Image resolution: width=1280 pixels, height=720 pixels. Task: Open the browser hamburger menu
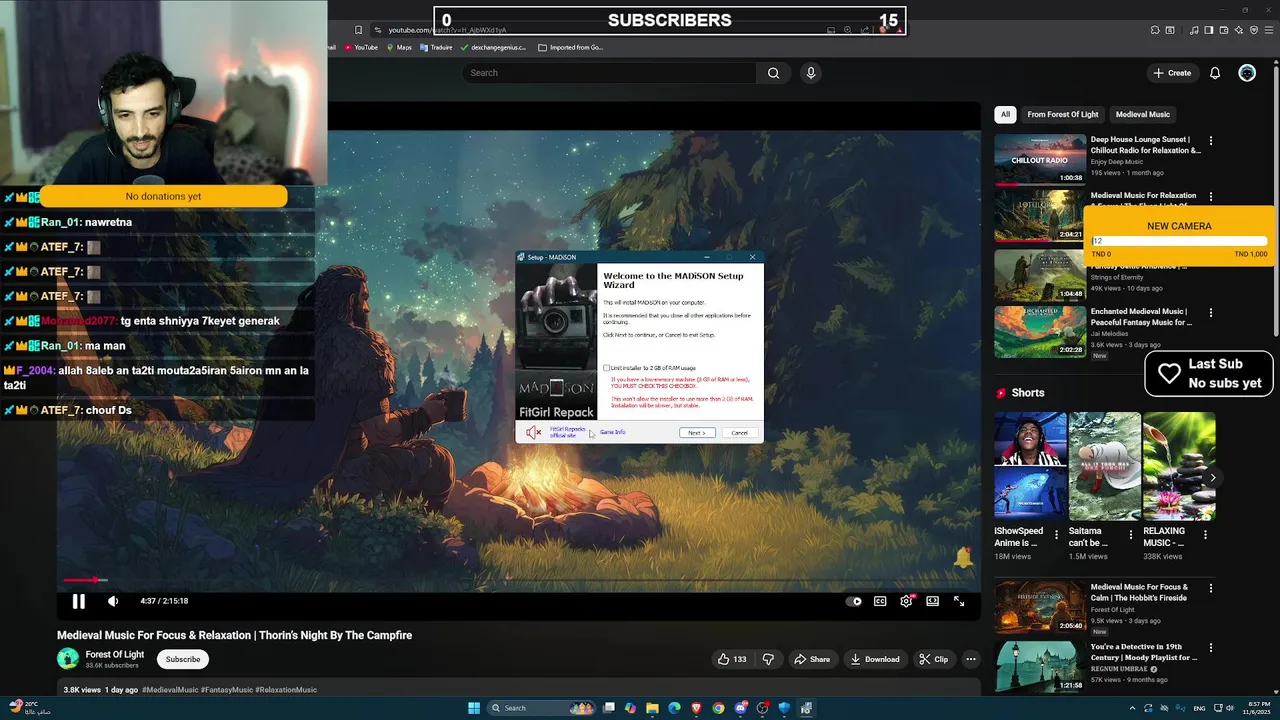coord(1268,30)
